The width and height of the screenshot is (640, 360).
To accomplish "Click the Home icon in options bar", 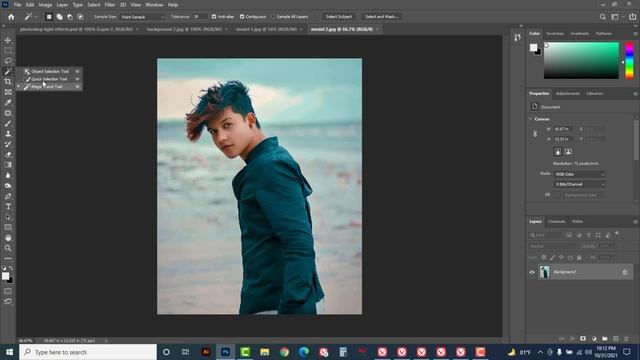I will pyautogui.click(x=11, y=17).
